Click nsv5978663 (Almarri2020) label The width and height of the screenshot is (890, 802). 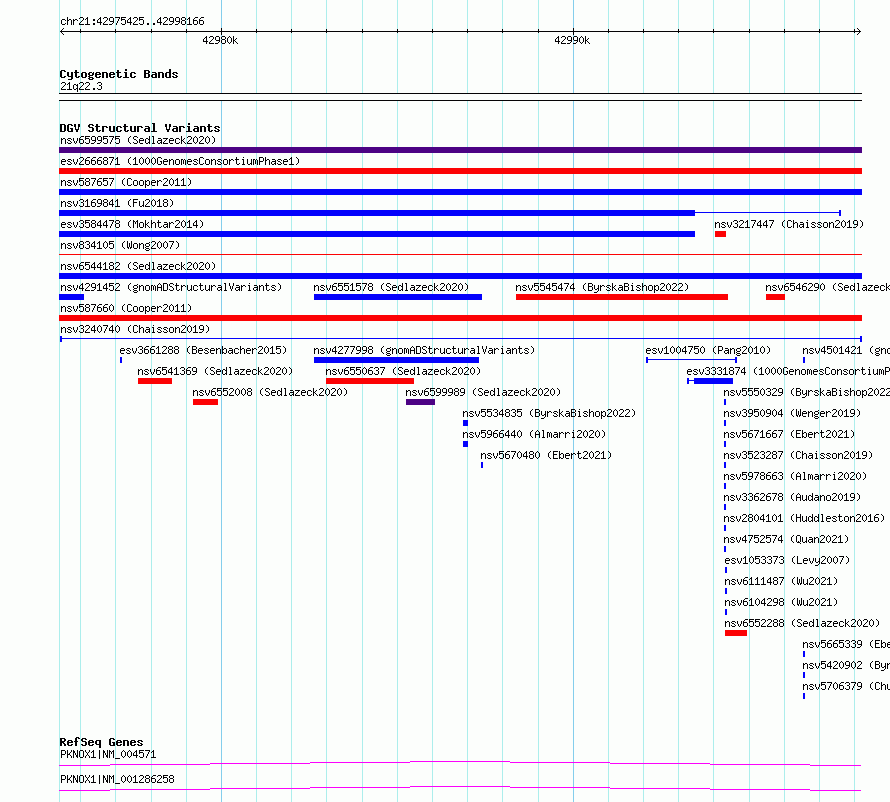pos(795,476)
